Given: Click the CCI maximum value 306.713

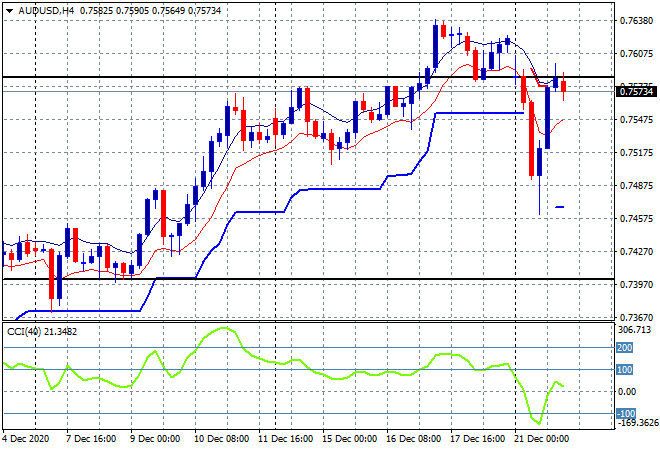Looking at the screenshot, I should [634, 330].
